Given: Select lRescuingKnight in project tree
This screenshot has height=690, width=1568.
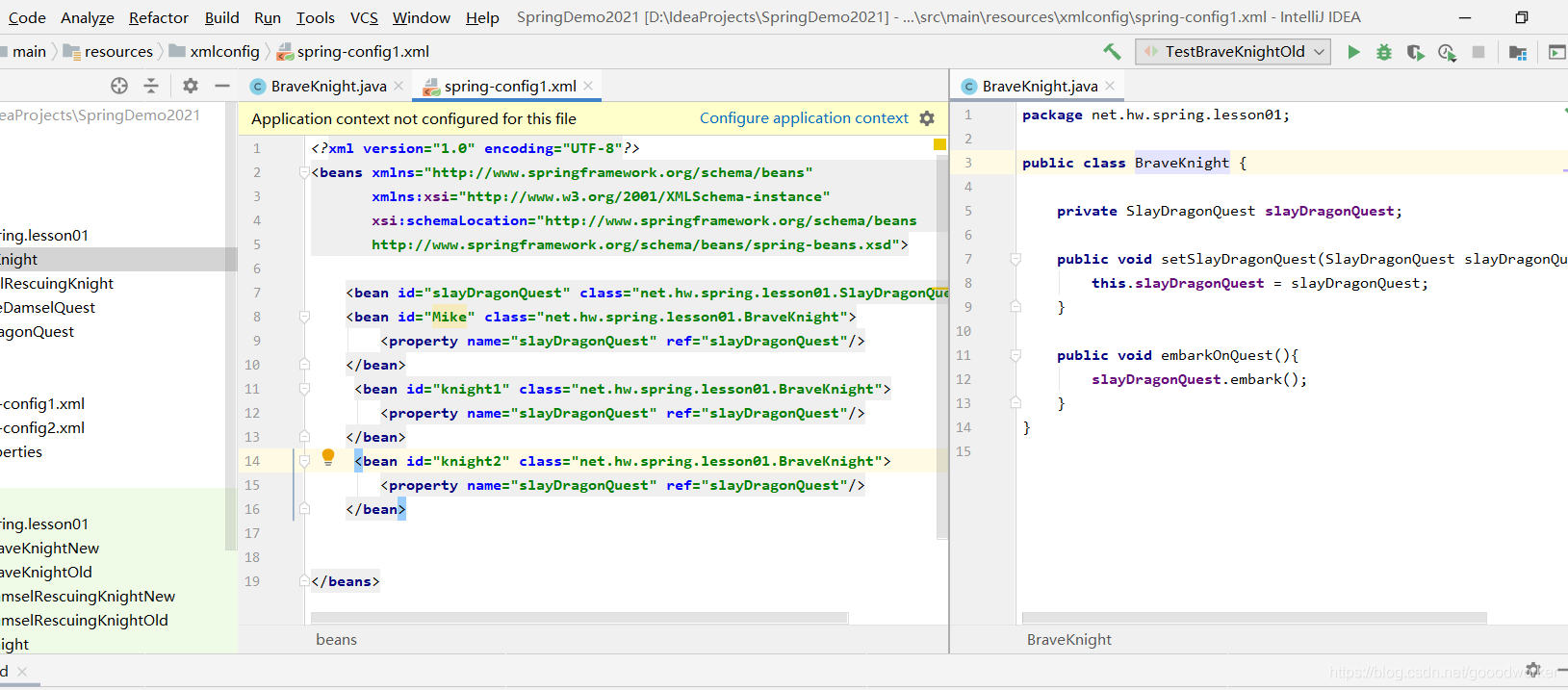Looking at the screenshot, I should [57, 284].
